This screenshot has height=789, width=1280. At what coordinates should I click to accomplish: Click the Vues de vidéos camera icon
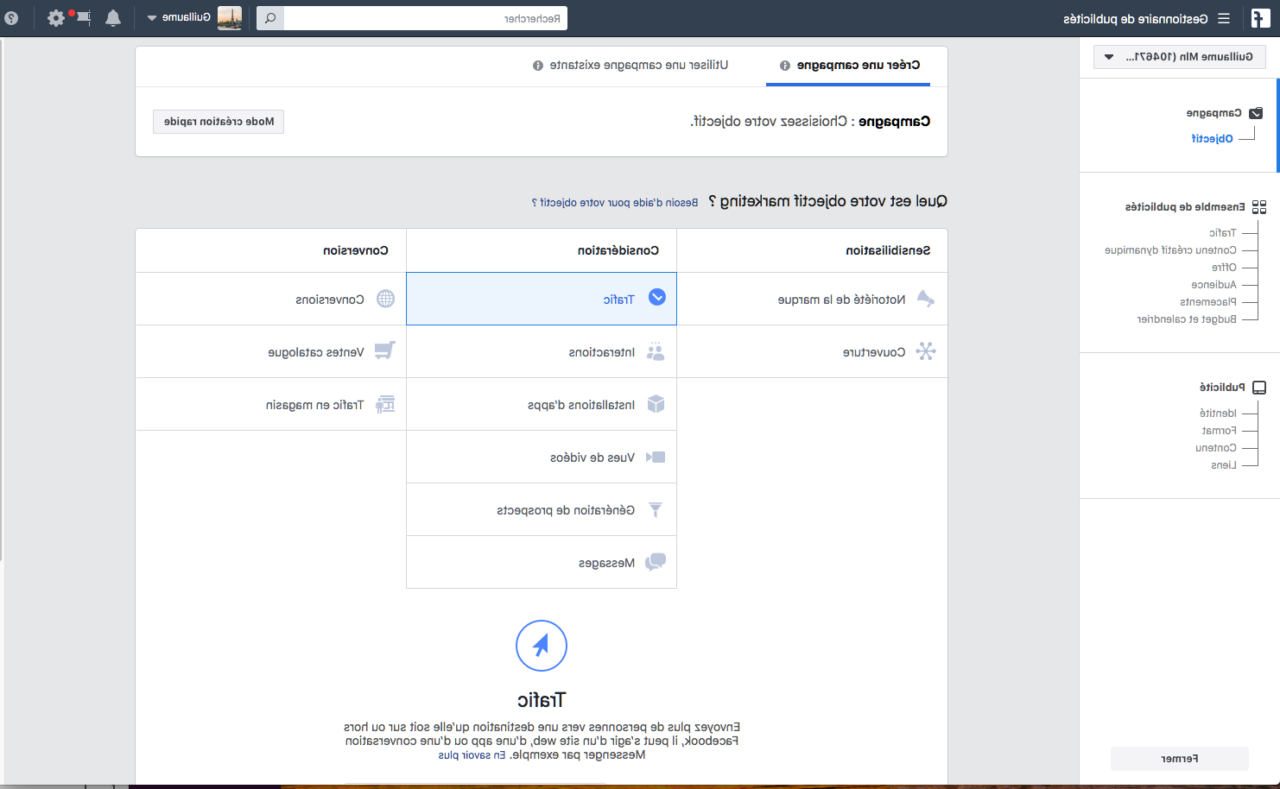(656, 457)
